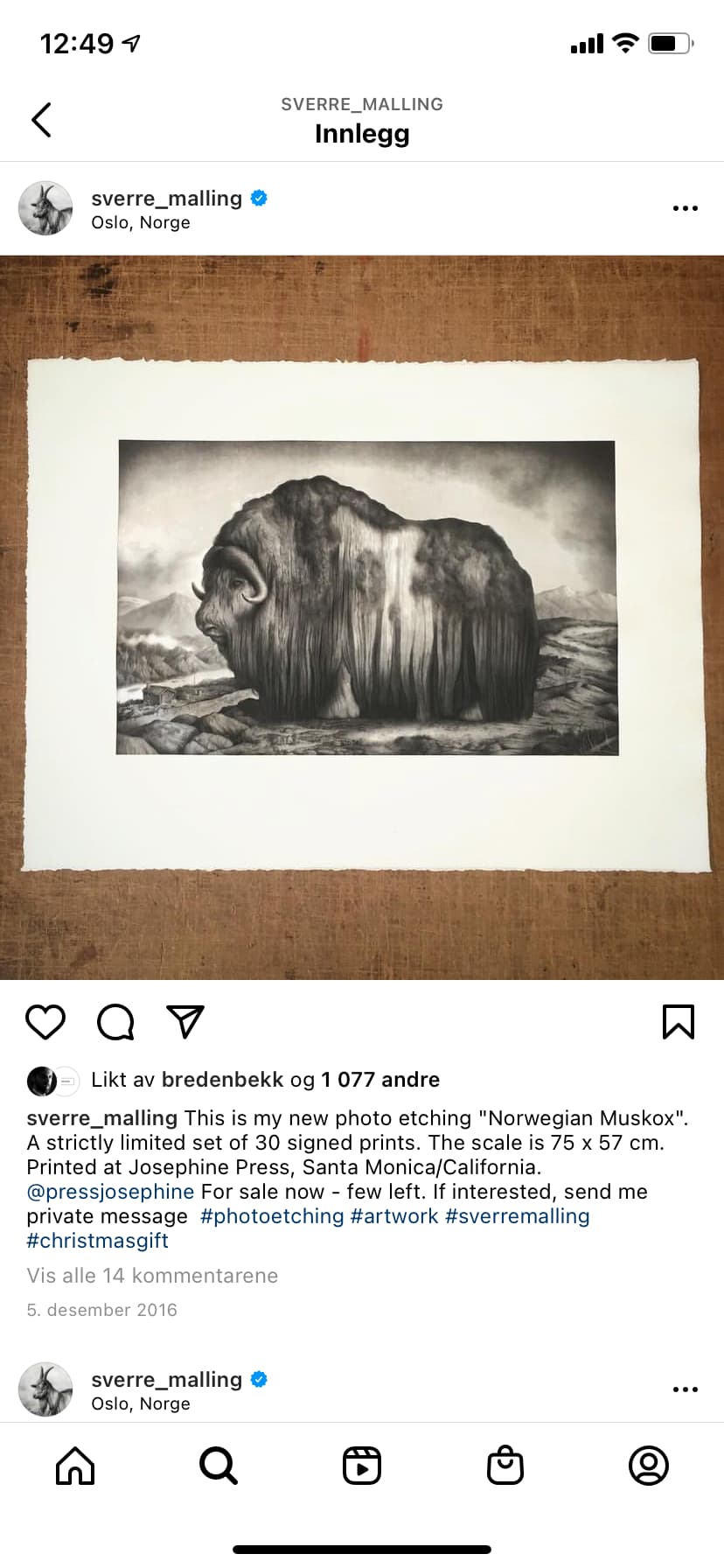Open the three-dot menu for the second post
This screenshot has width=724, height=1568.
686,1389
